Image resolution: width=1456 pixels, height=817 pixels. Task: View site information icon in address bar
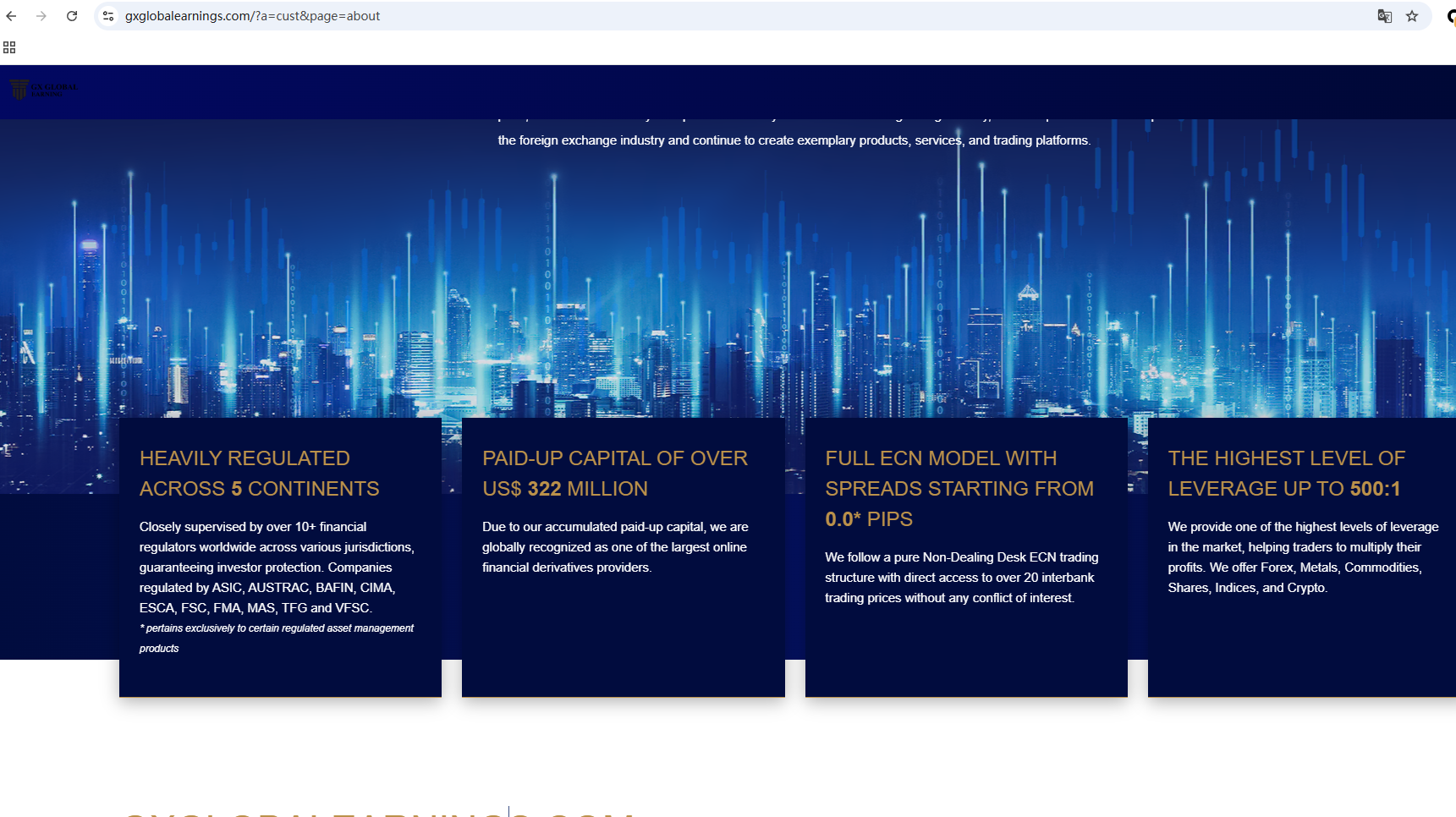coord(108,16)
